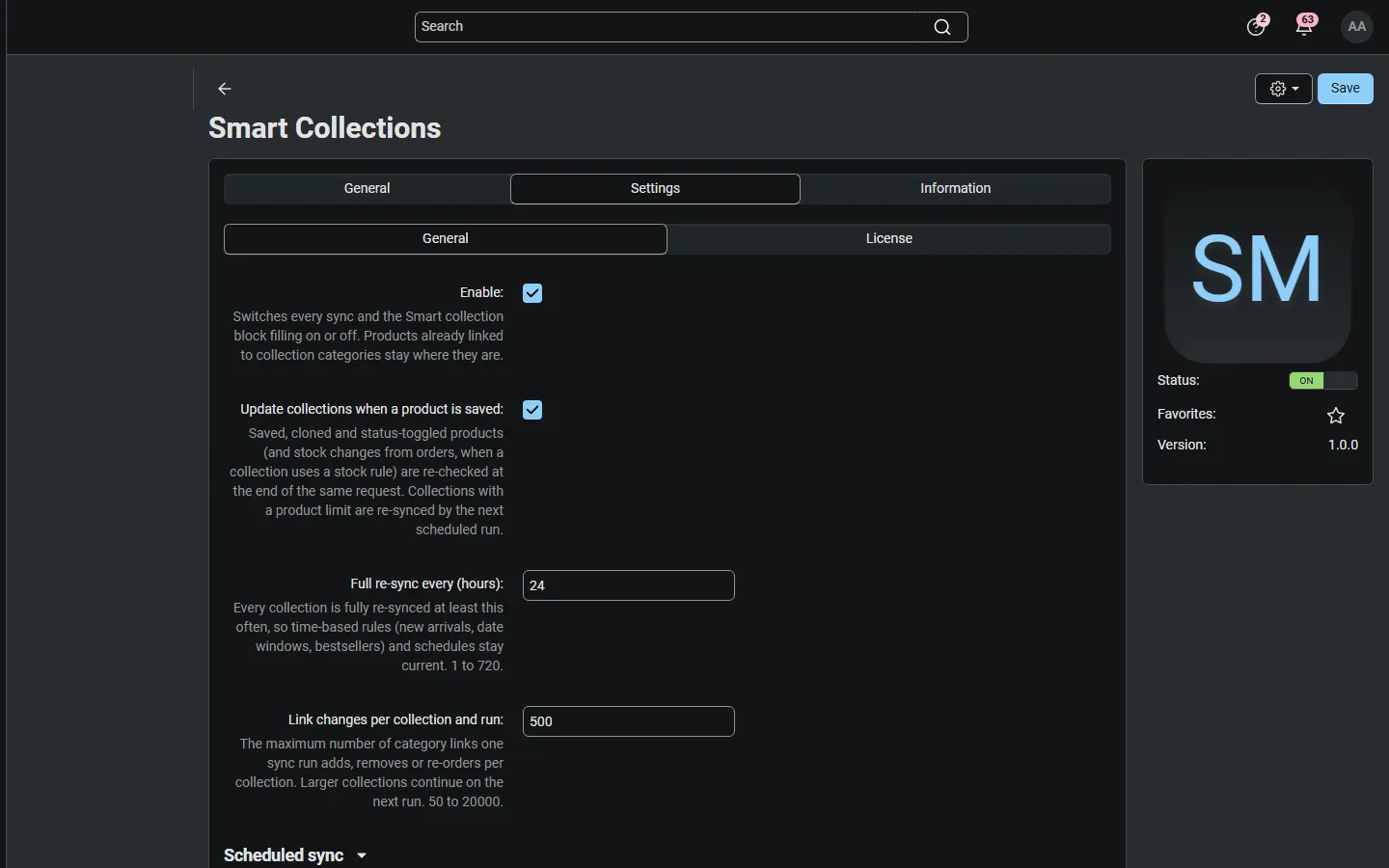Switch to the License sub-tab

889,239
